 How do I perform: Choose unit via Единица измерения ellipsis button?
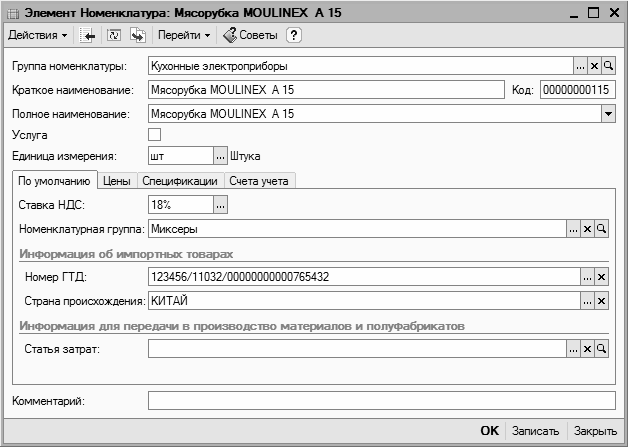pos(220,156)
